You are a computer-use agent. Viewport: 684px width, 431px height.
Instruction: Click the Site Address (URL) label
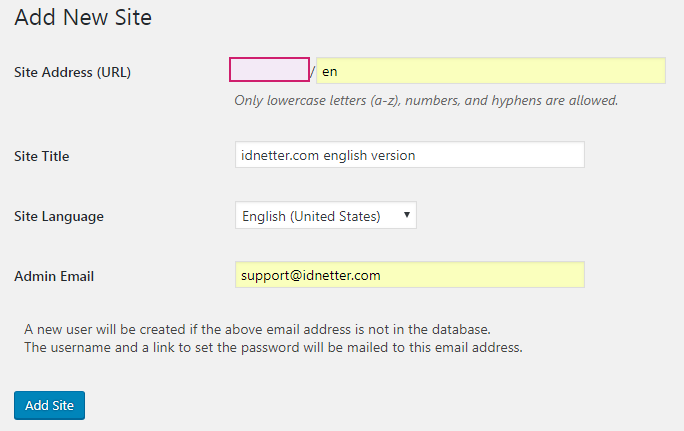tap(72, 72)
